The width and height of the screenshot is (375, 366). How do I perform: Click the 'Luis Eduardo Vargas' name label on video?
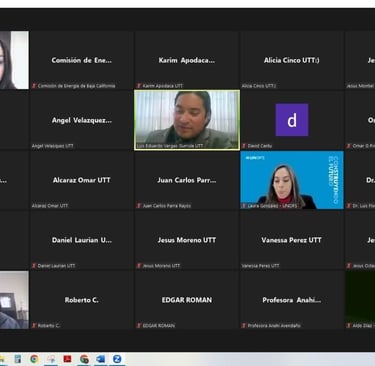pos(170,146)
